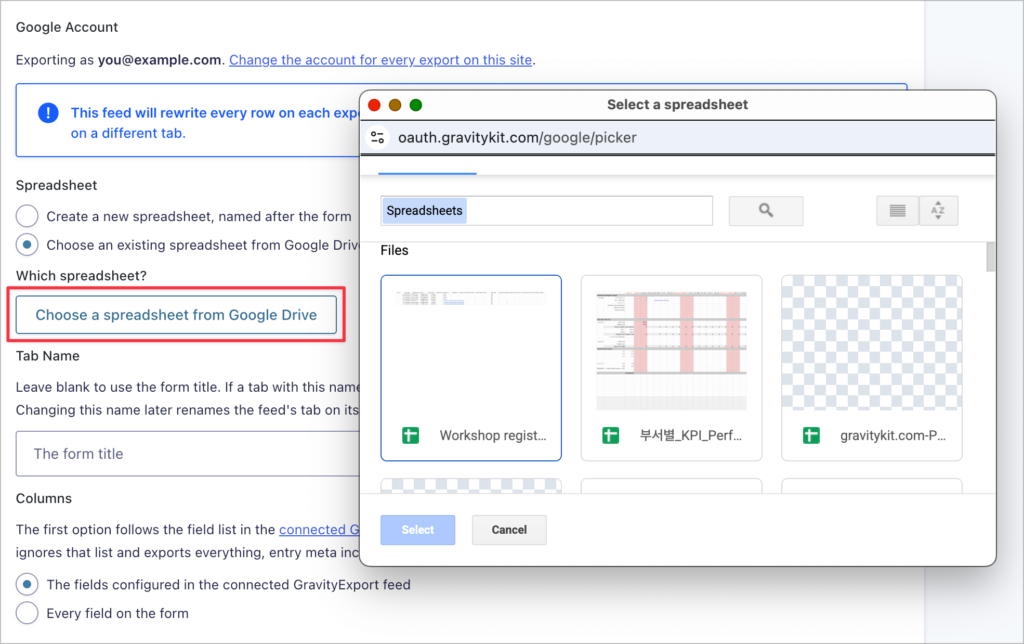Viewport: 1024px width, 644px height.
Task: Click the search magnifier button in picker
Action: tap(765, 210)
